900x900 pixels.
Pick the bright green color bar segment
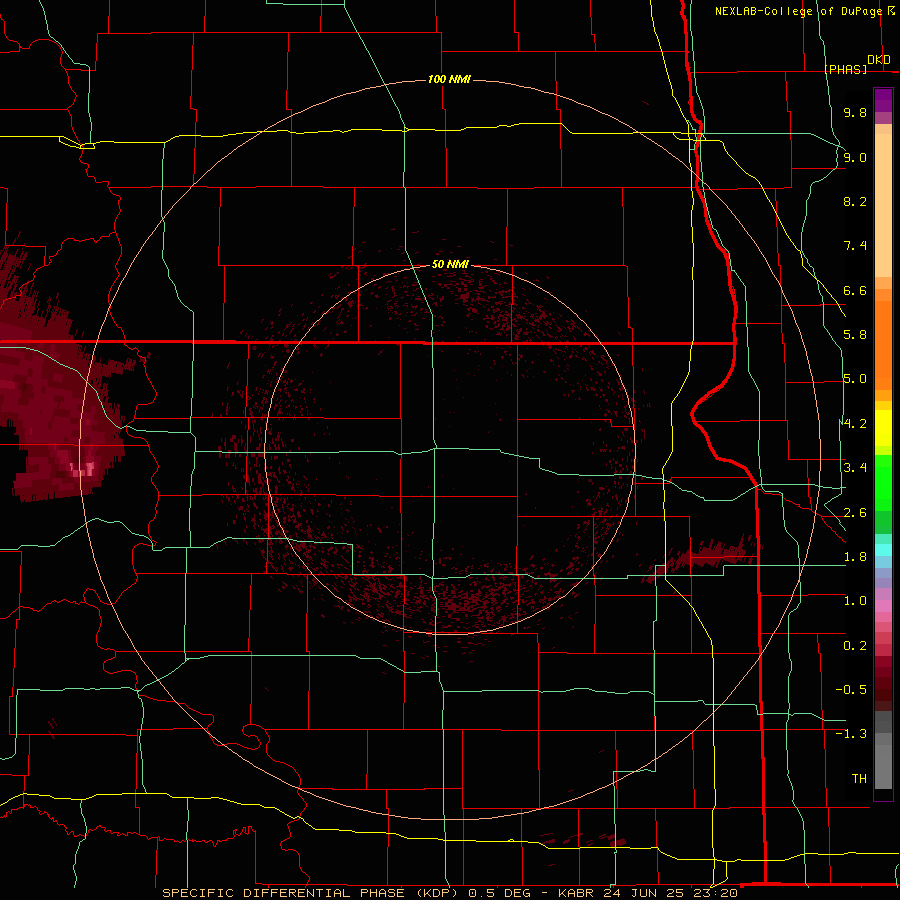coord(883,483)
